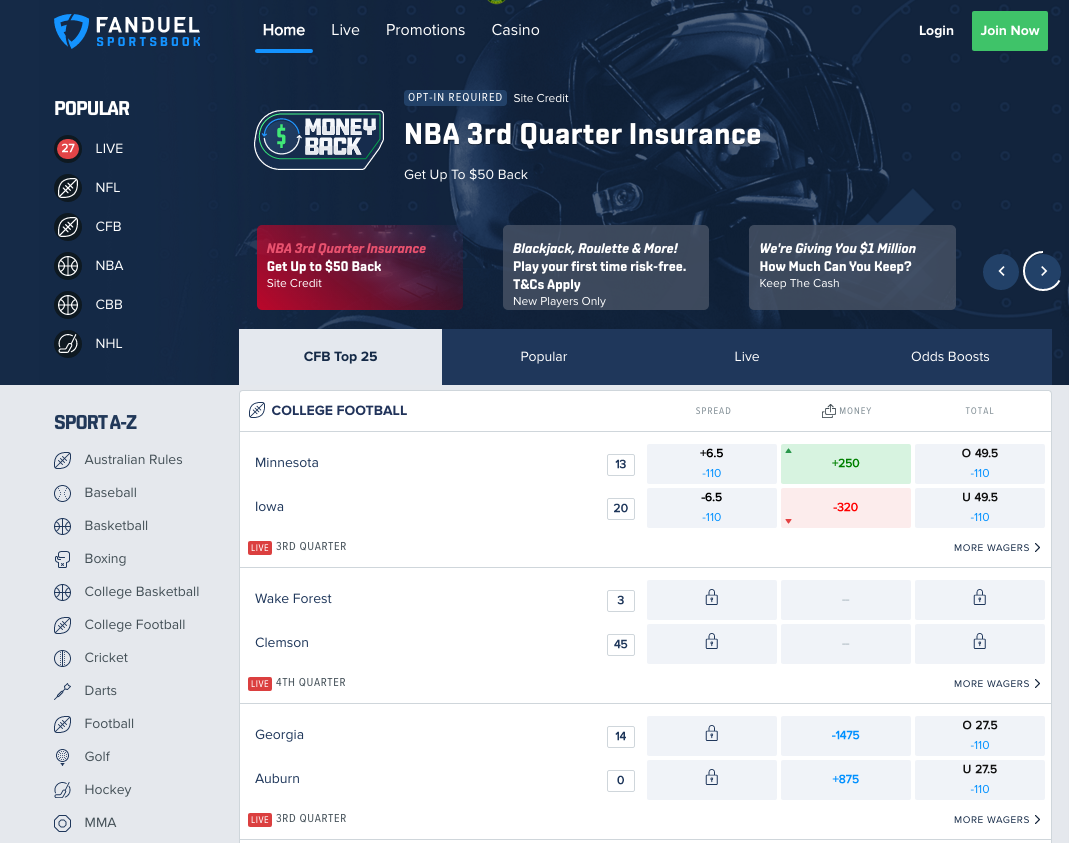Open the MMA sport icon
1069x843 pixels.
[65, 822]
